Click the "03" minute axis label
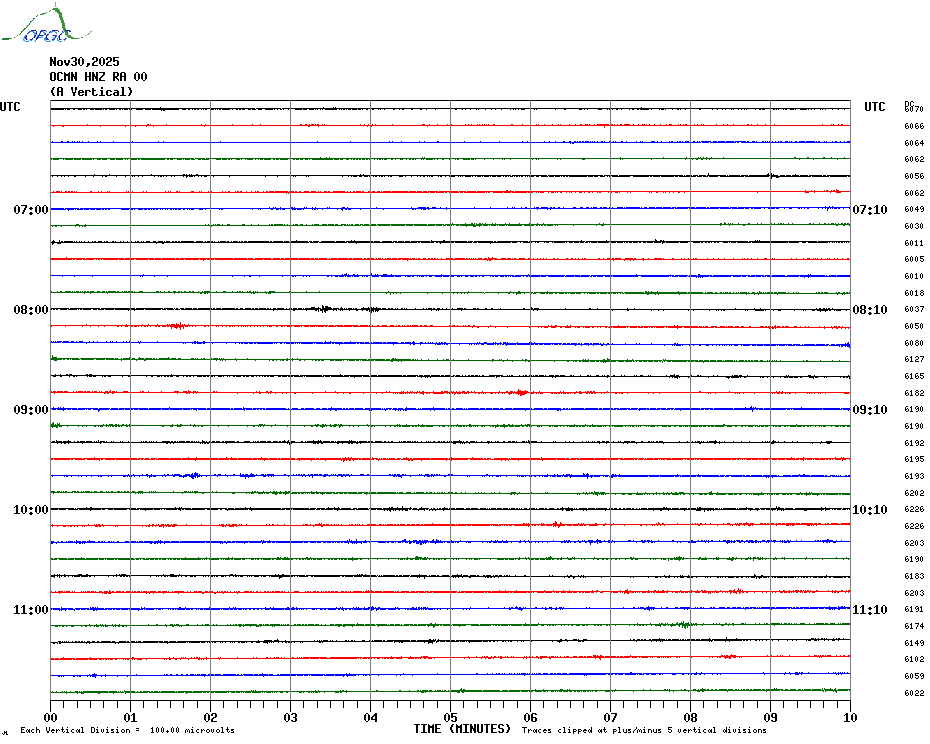 pyautogui.click(x=291, y=718)
